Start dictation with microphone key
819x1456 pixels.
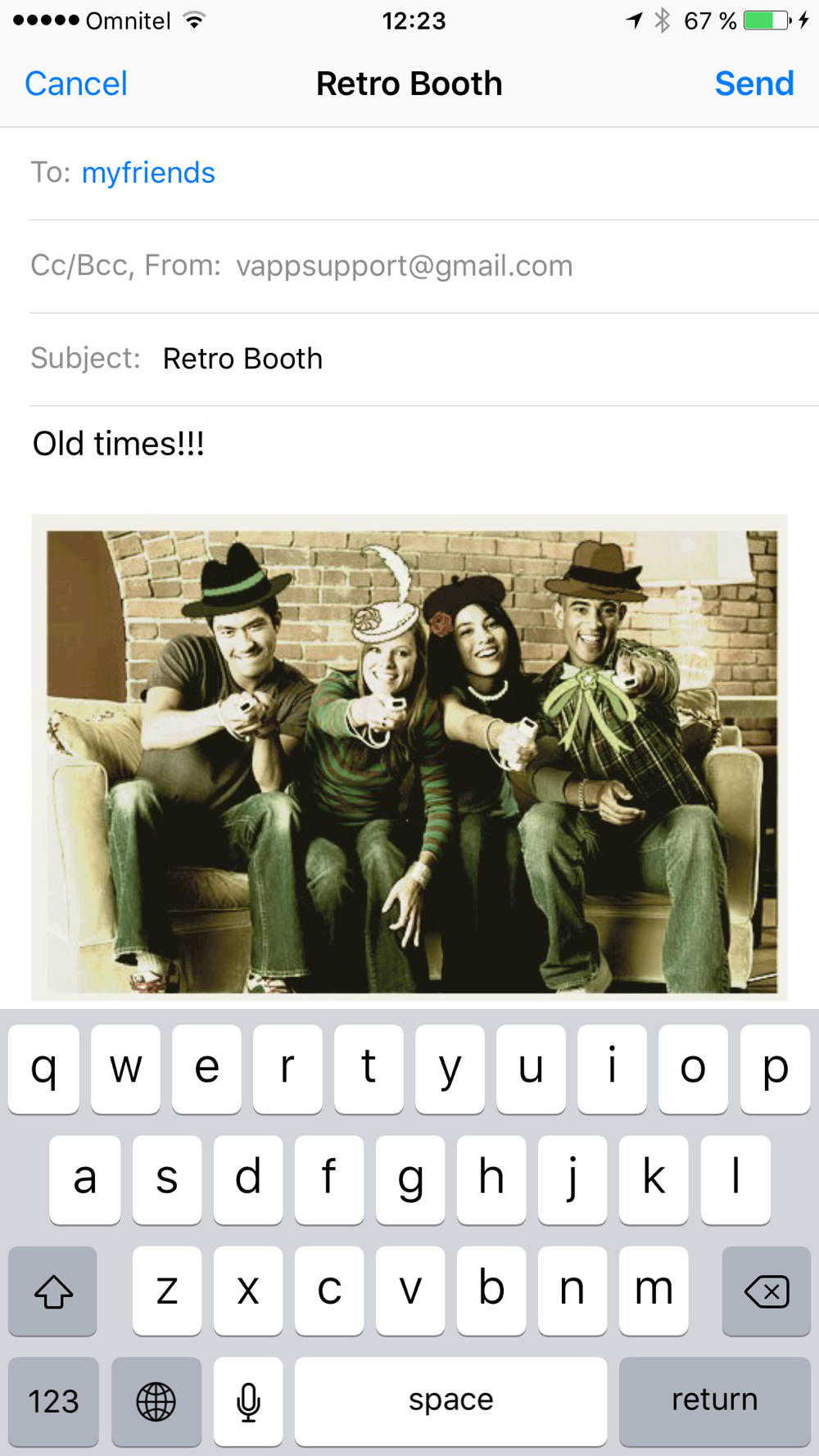(x=248, y=1401)
